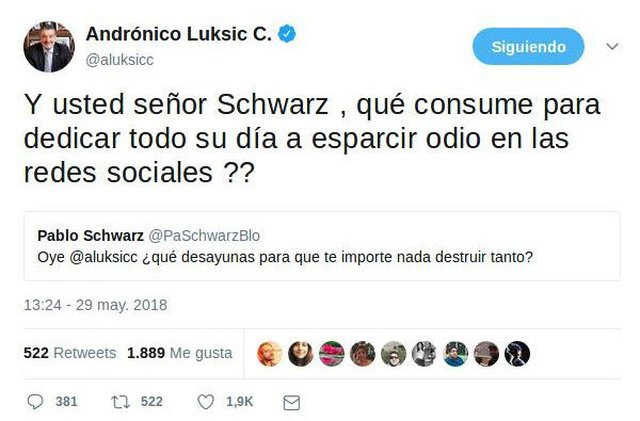Open Andrónico Luksic's profile picture
The height and width of the screenshot is (421, 640).
pos(49,47)
